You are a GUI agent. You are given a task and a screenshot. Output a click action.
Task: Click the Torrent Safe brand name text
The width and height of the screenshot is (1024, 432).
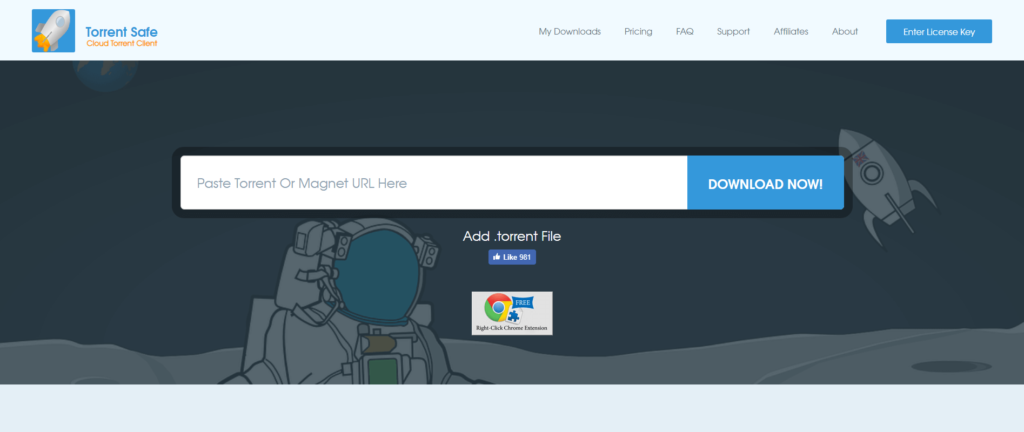click(121, 31)
